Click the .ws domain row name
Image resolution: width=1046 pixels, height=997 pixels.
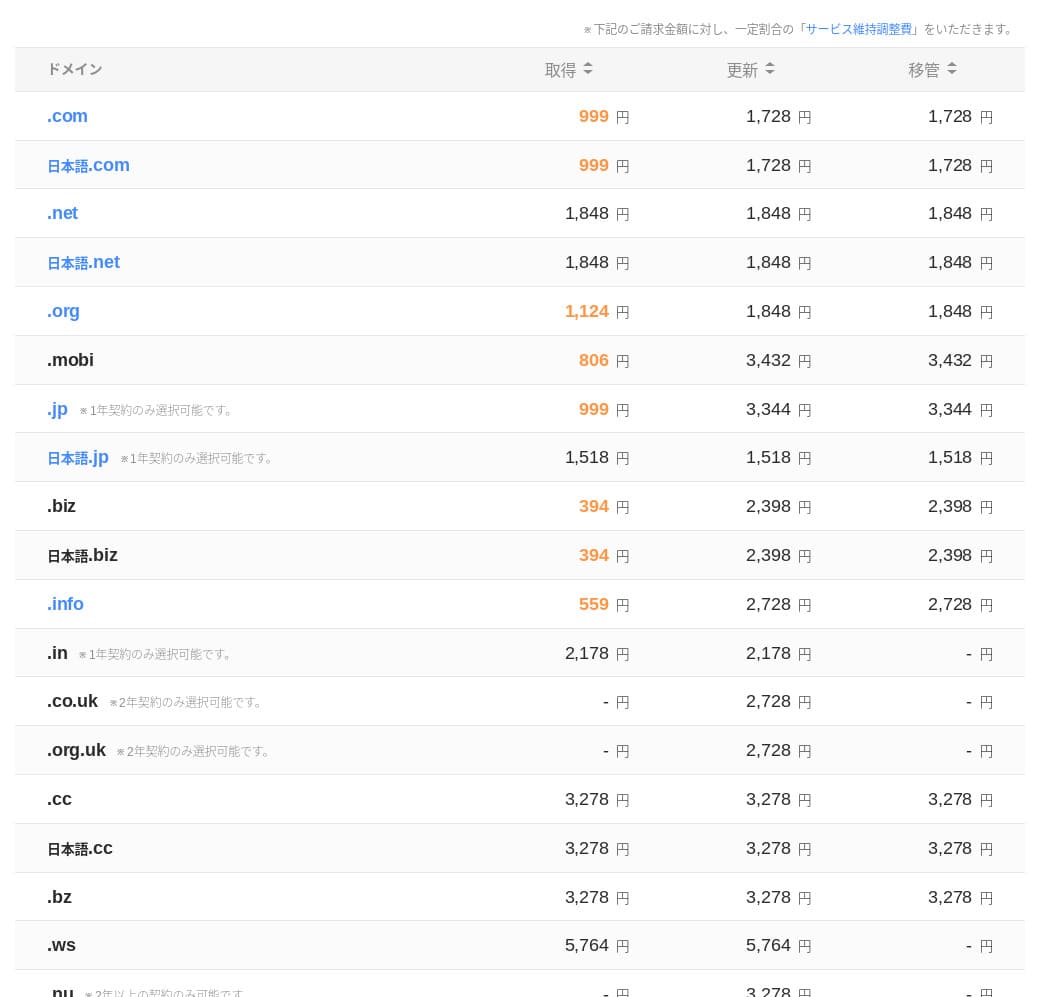tap(61, 945)
